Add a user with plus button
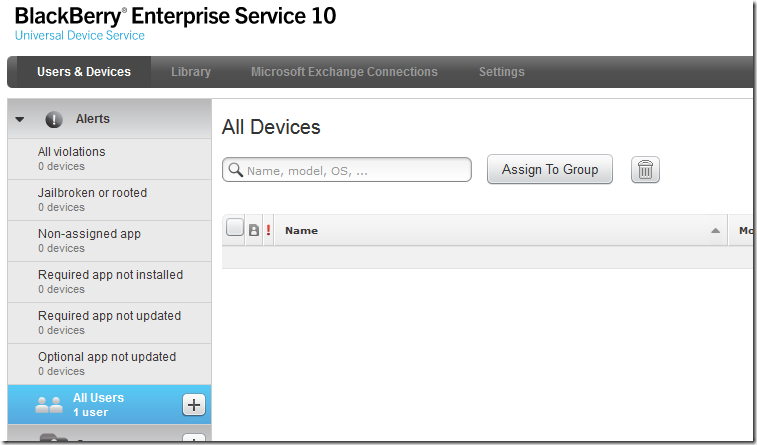Image resolution: width=757 pixels, height=445 pixels. click(194, 404)
